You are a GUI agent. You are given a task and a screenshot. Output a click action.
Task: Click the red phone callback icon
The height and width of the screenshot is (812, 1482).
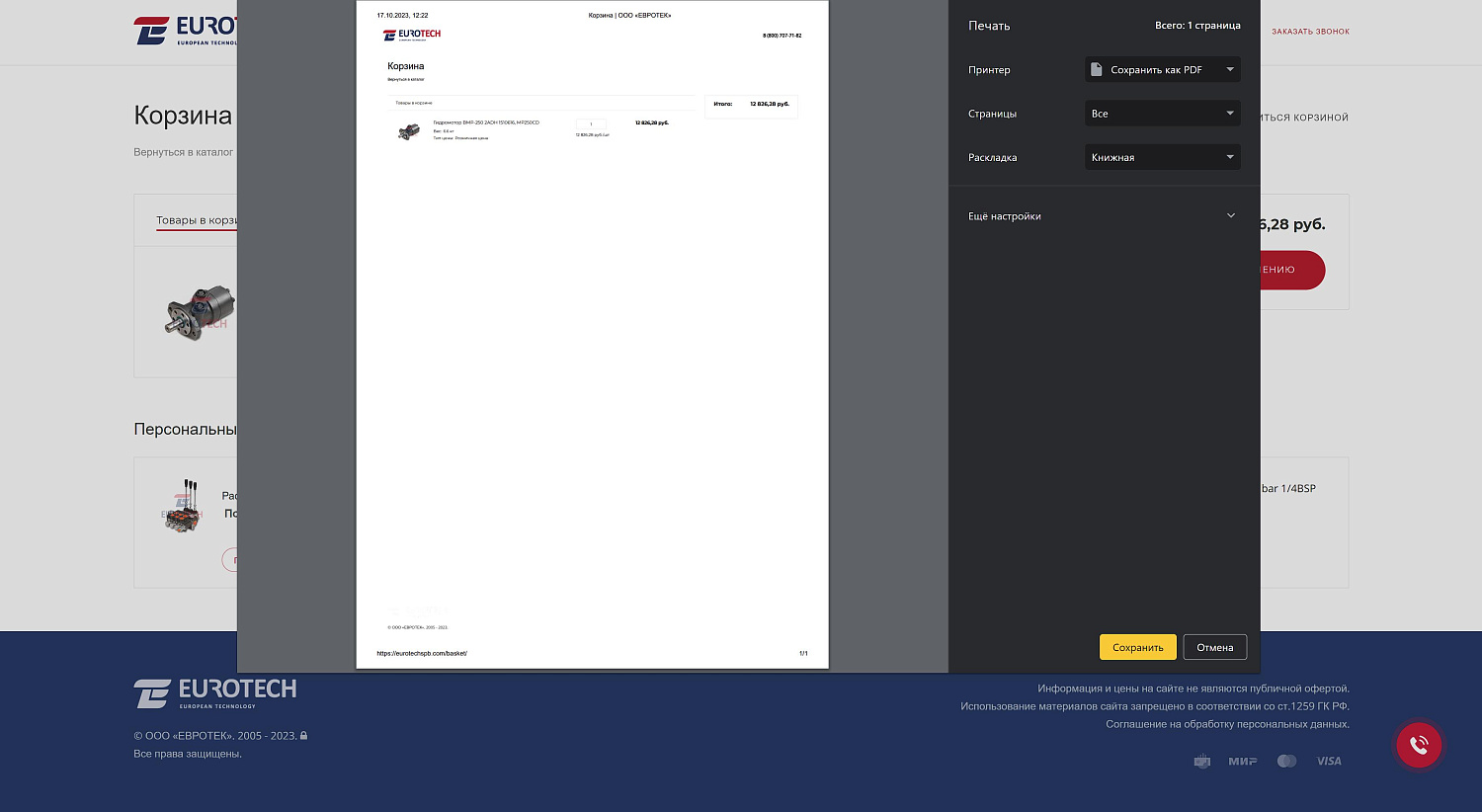1419,745
